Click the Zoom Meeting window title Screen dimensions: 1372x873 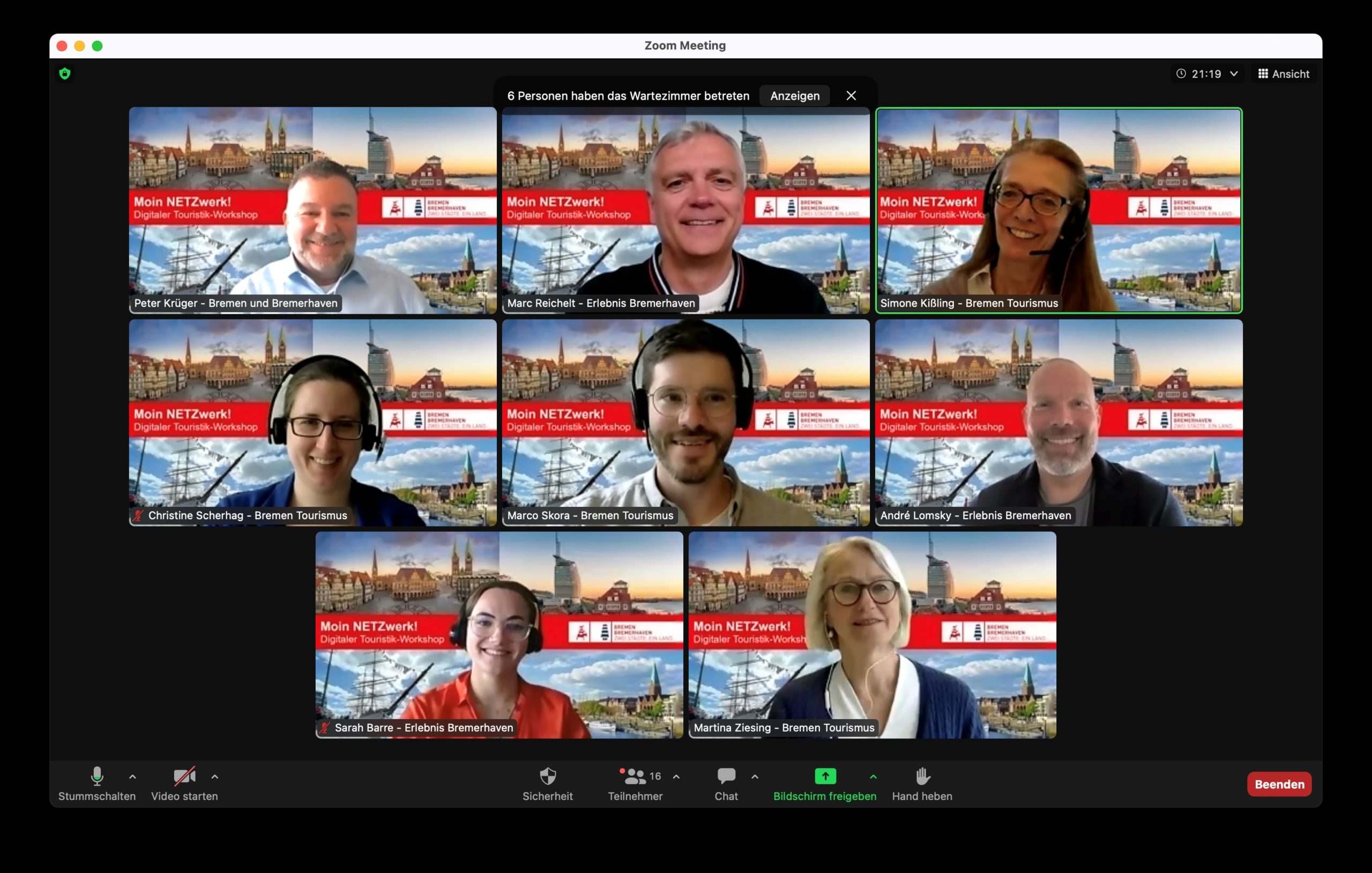point(685,46)
